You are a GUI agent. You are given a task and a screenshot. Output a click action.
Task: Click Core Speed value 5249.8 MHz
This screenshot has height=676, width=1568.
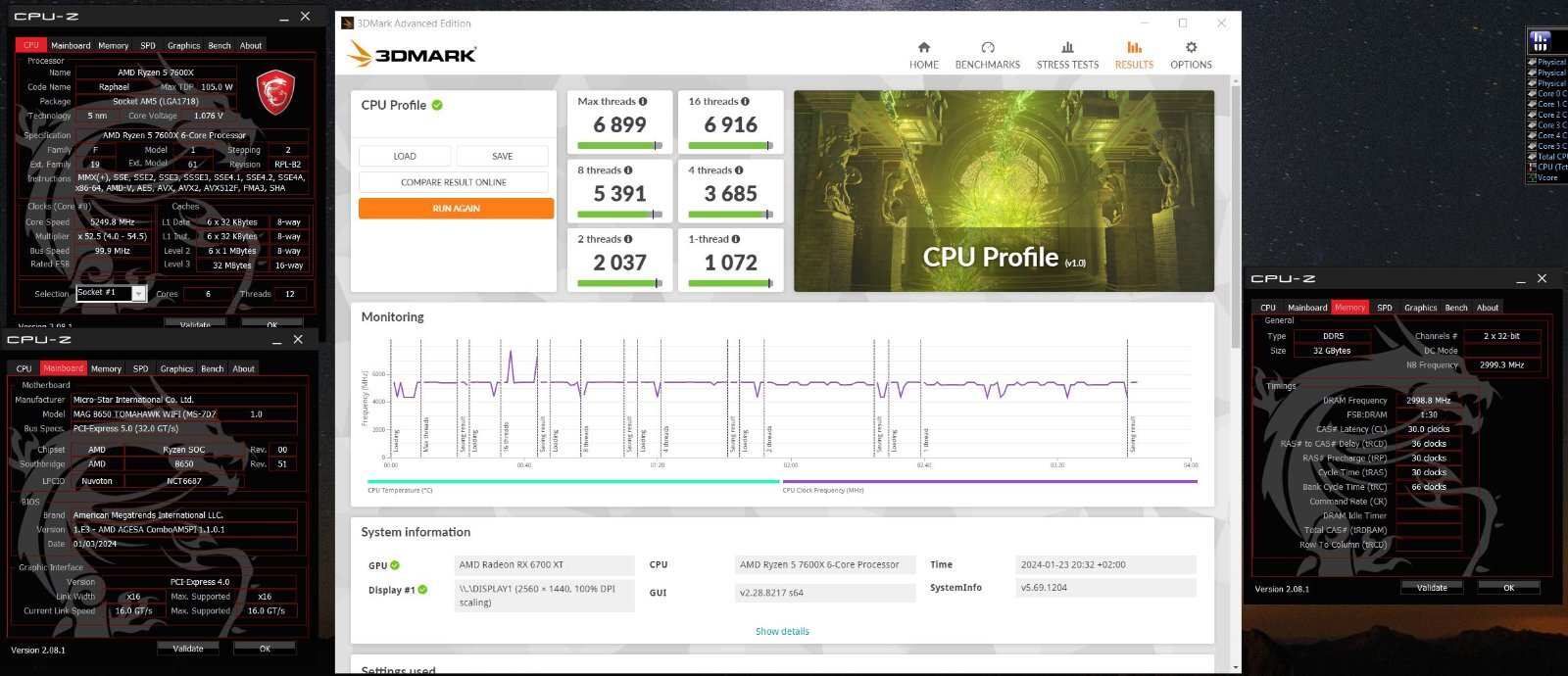[115, 222]
